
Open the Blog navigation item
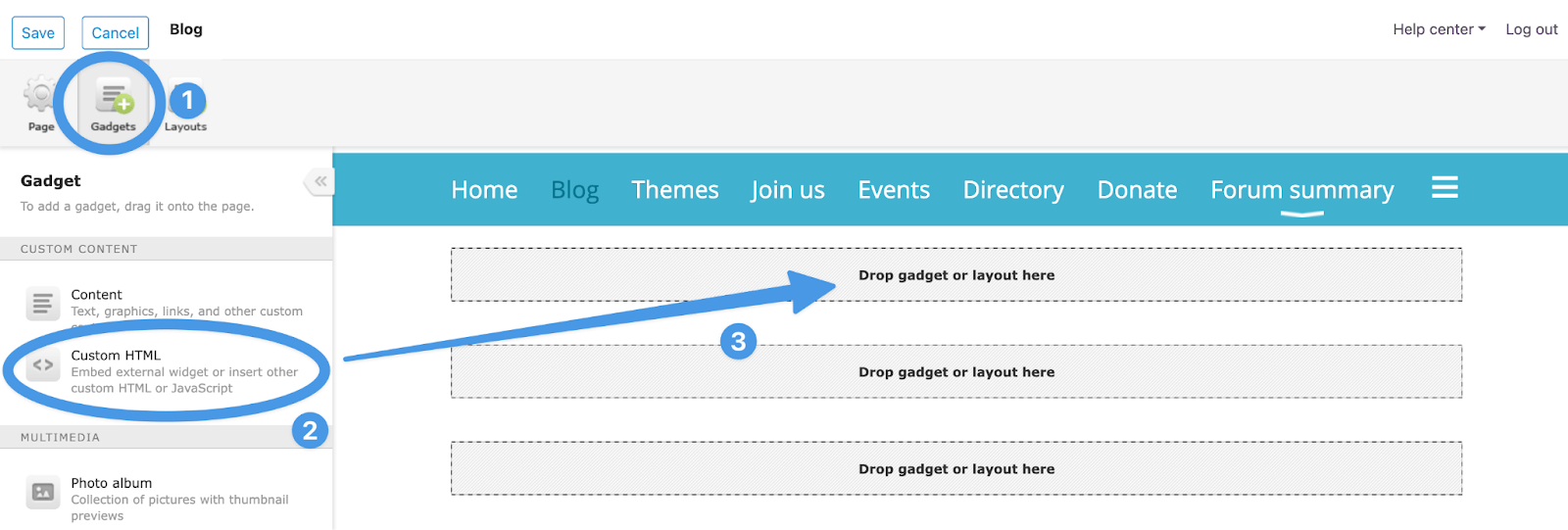point(575,190)
